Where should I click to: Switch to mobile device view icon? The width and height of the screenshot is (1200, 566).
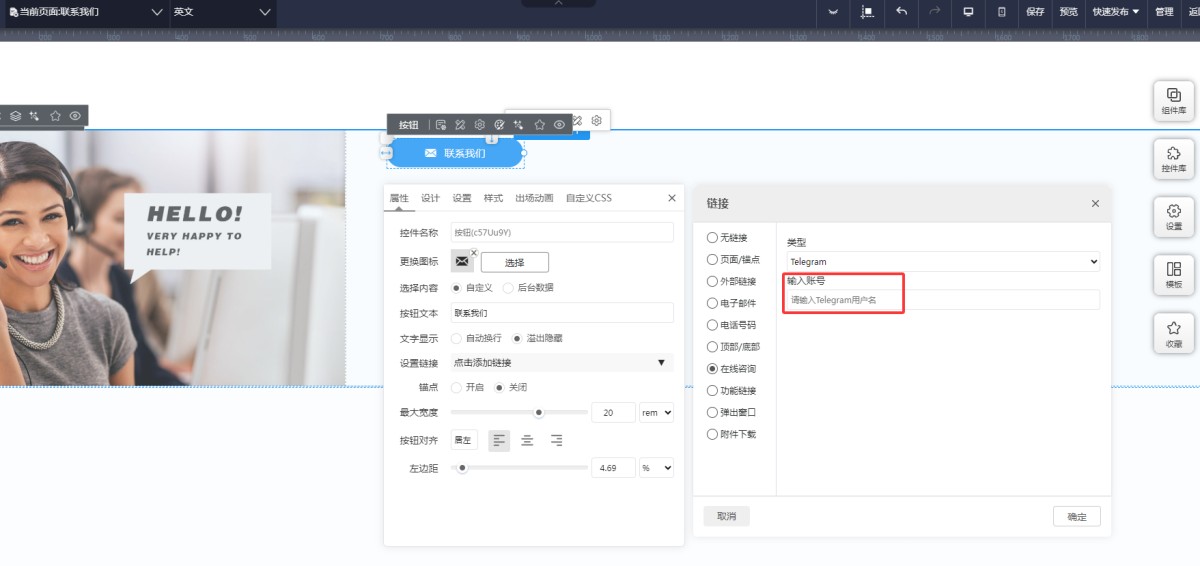click(x=1002, y=12)
